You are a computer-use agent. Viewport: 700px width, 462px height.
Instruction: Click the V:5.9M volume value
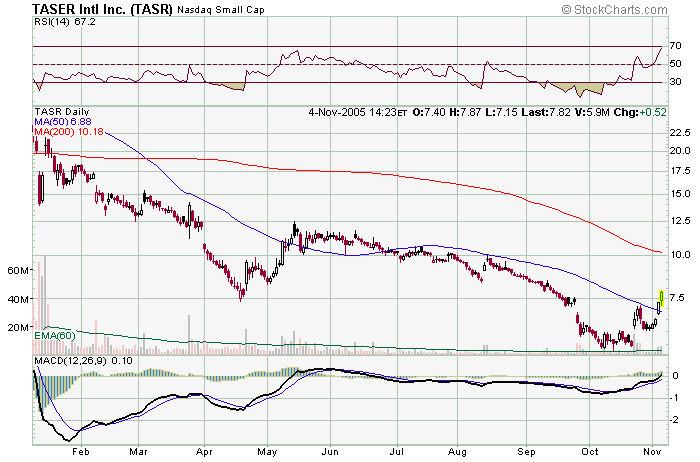tap(592, 112)
